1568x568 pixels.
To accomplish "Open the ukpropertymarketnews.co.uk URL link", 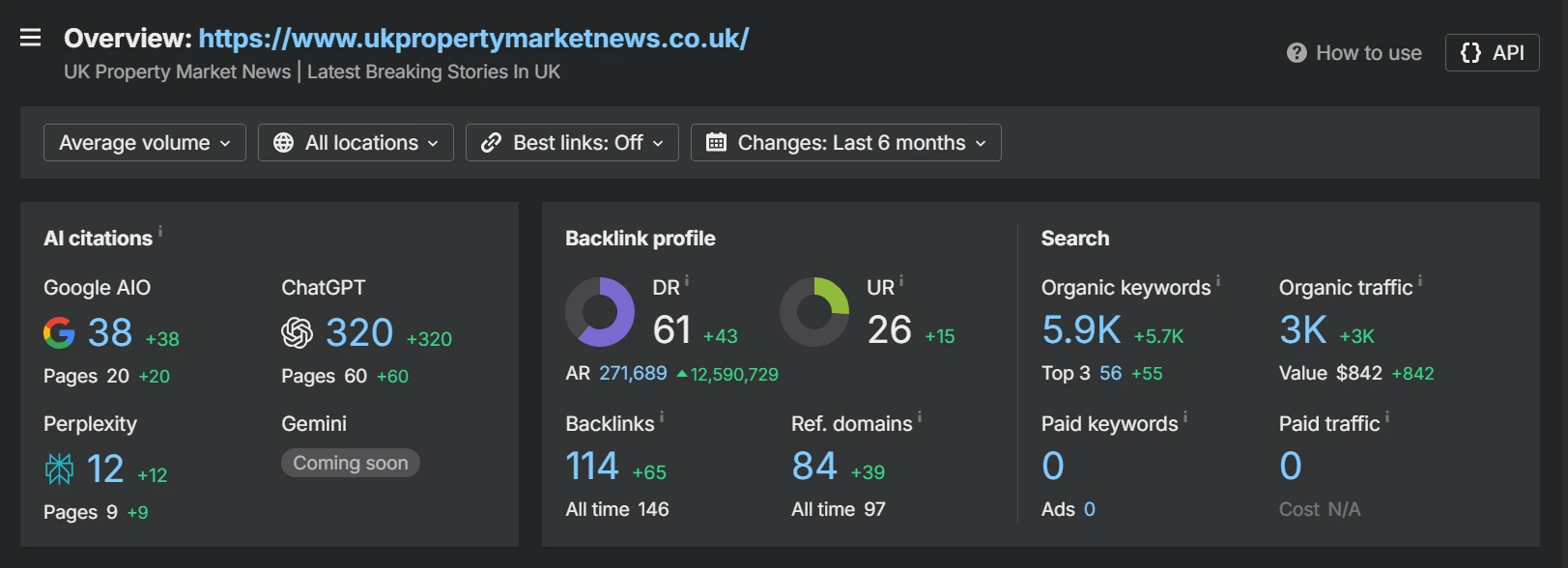I will click(x=473, y=39).
